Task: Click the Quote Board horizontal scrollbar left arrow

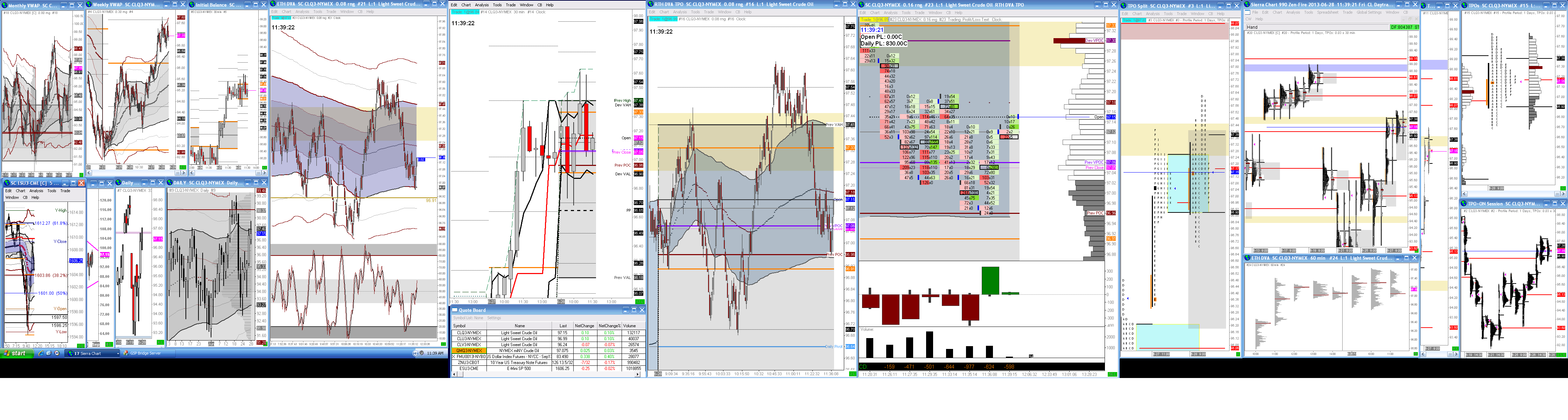Action: (x=454, y=374)
